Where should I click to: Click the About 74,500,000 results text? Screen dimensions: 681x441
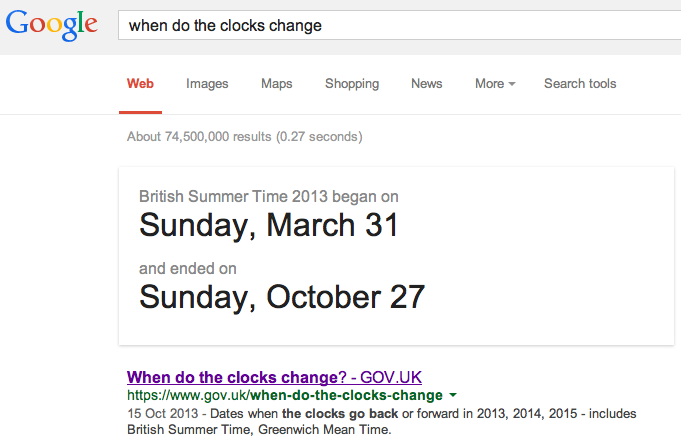pyautogui.click(x=245, y=136)
